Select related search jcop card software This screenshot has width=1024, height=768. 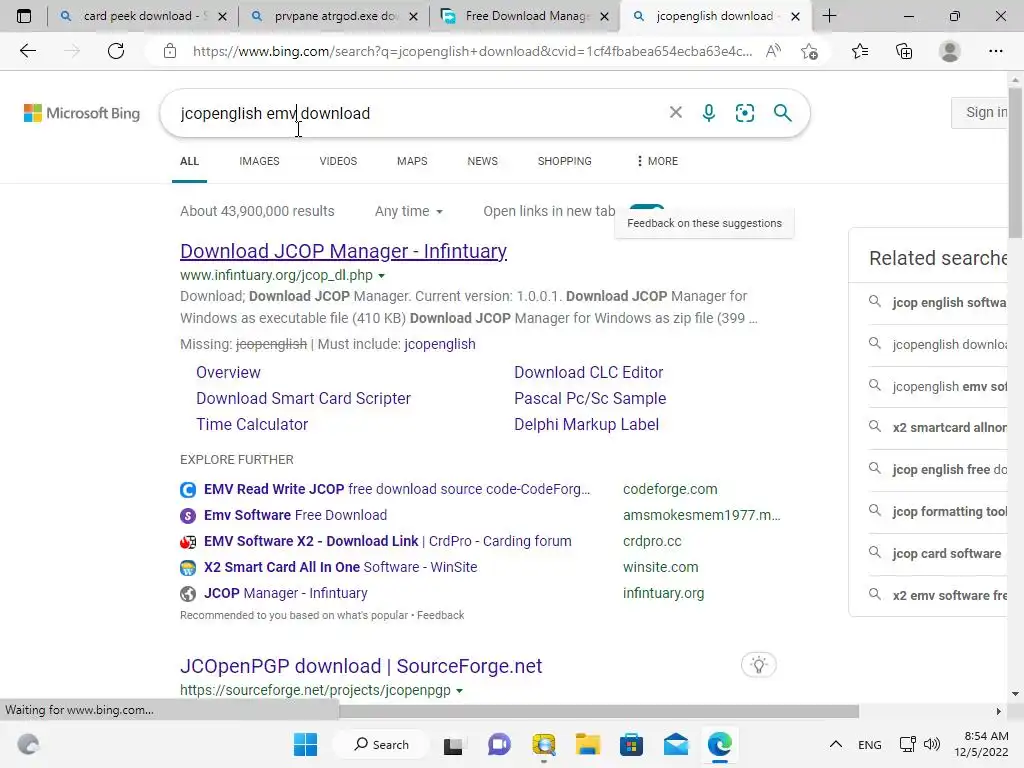click(947, 554)
